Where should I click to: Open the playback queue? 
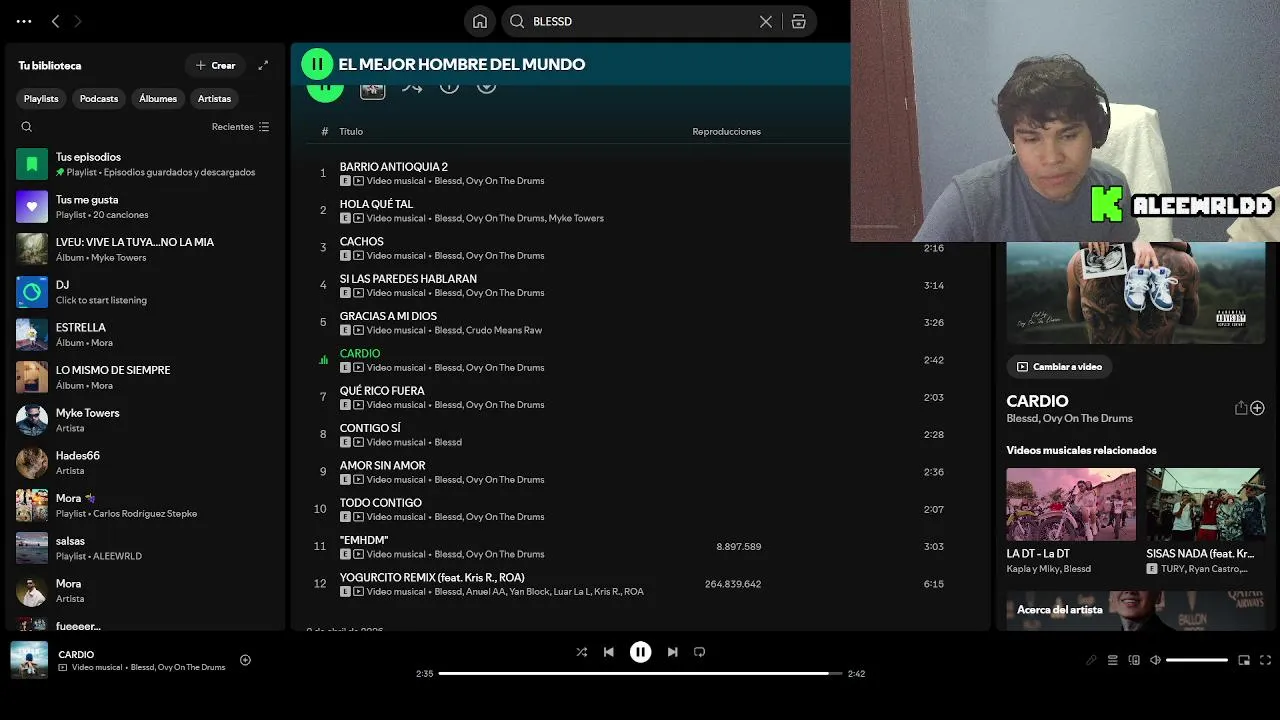(x=1112, y=660)
